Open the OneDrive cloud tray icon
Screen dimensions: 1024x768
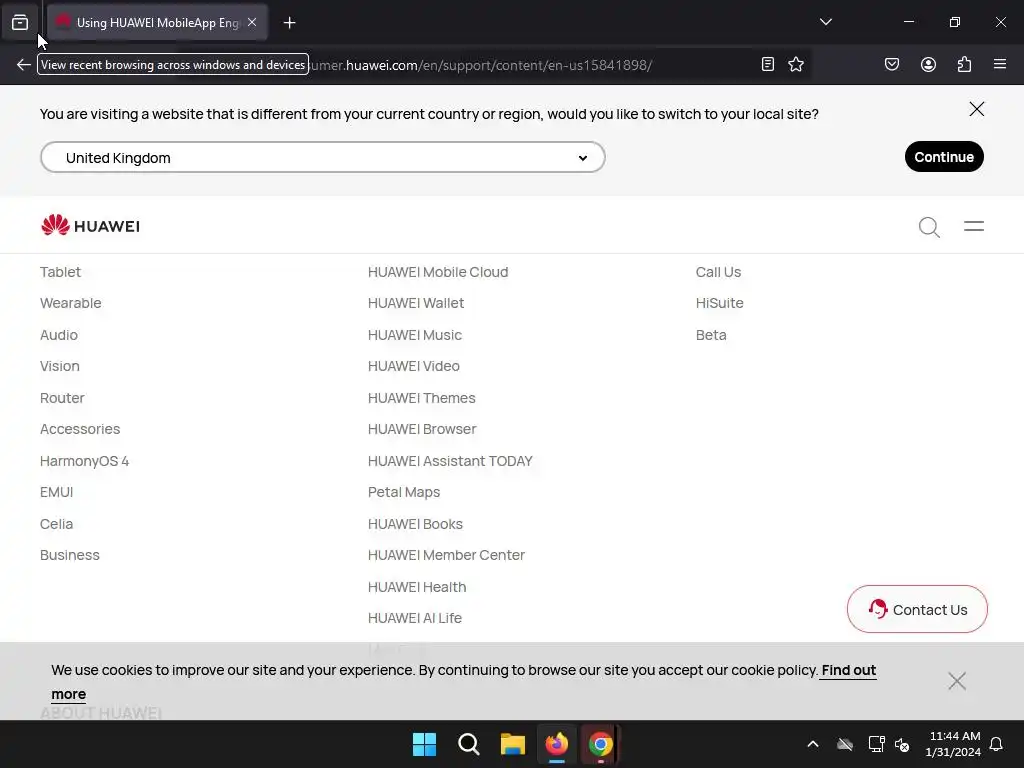click(845, 744)
